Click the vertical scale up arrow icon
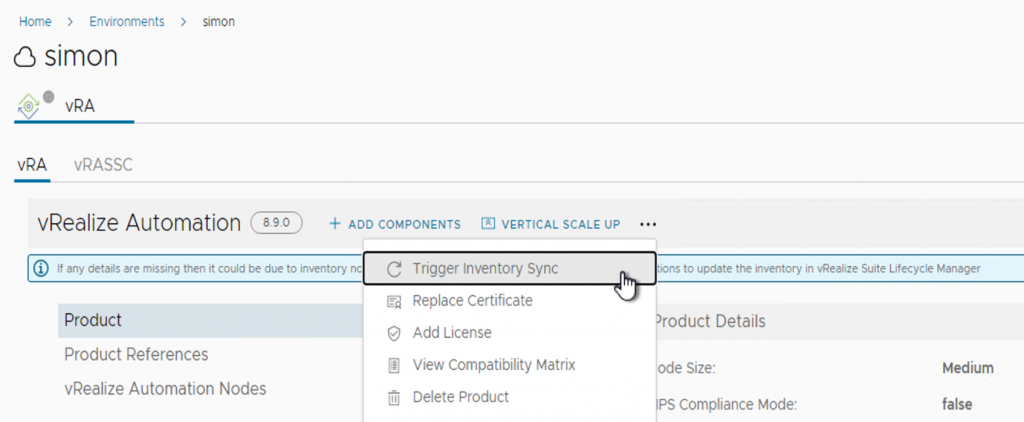Screen dimensions: 1024x422 [488, 224]
